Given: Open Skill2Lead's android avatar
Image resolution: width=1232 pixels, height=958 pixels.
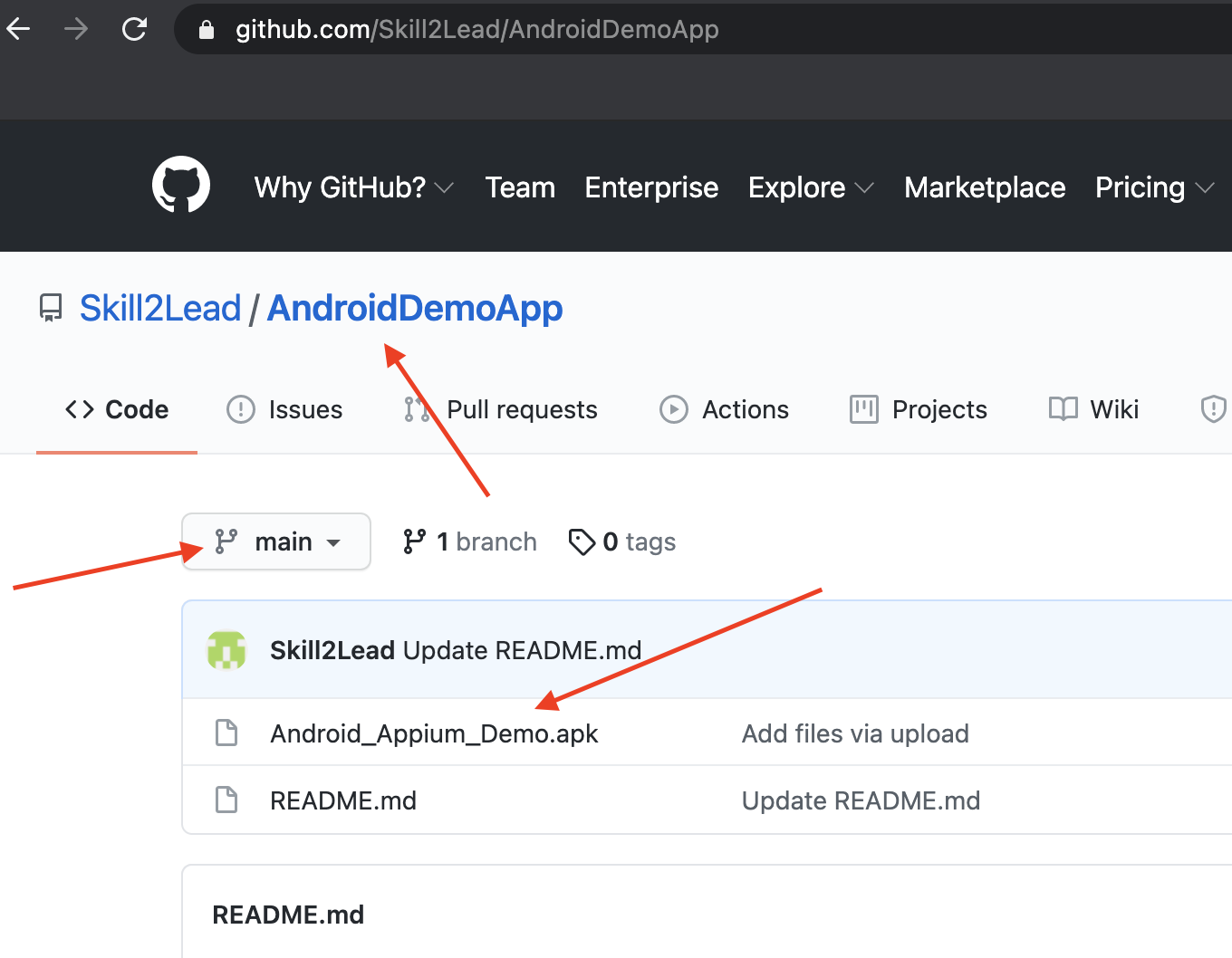Looking at the screenshot, I should [227, 649].
